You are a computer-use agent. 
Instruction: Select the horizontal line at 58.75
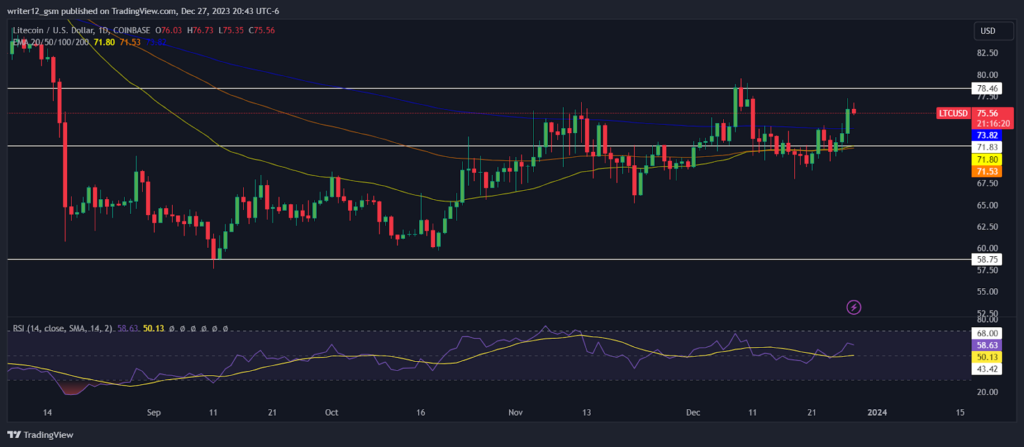click(x=488, y=259)
